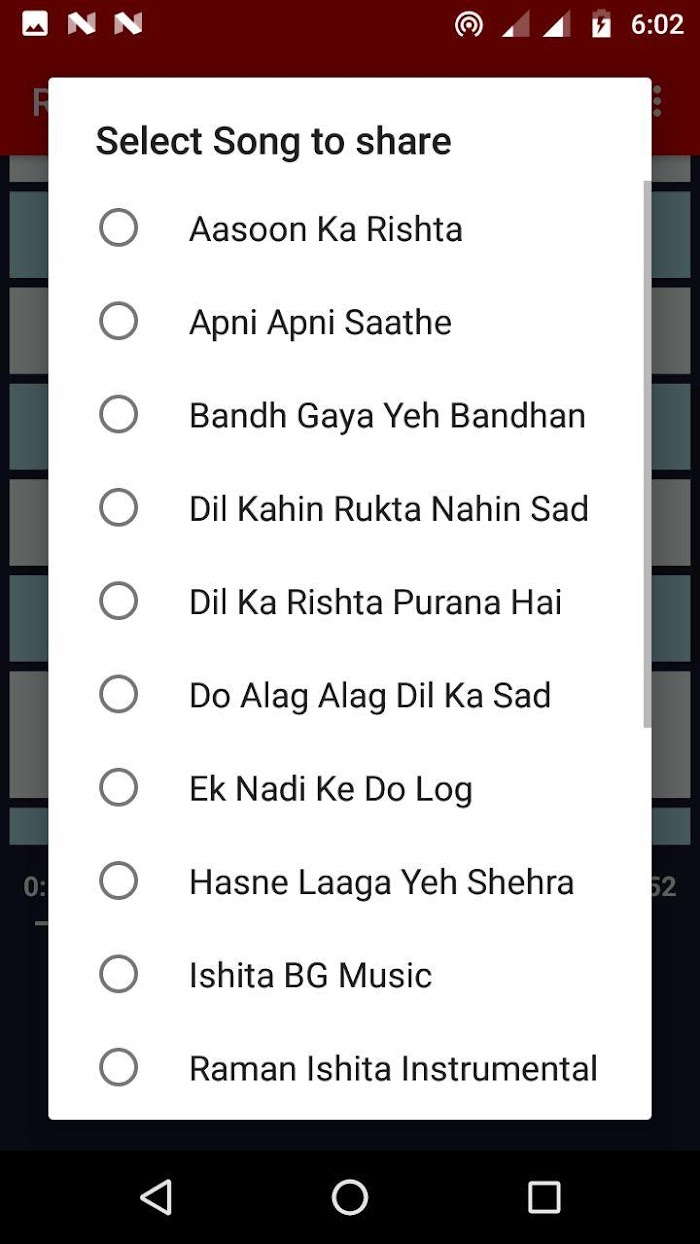Viewport: 700px width, 1244px height.
Task: Select Dil Ka Rishta Purana Hai radio
Action: coord(118,601)
